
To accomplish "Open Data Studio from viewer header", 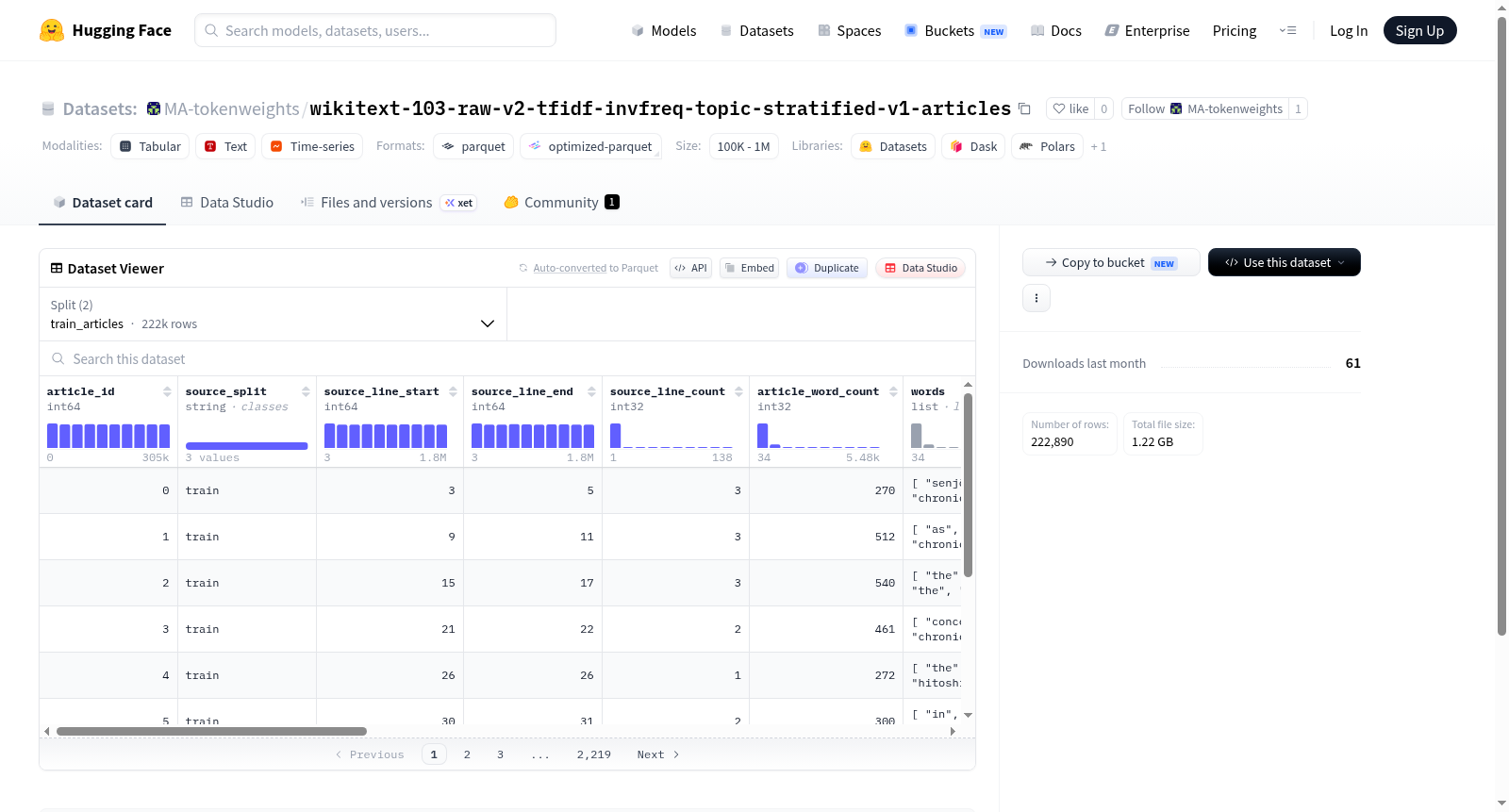I will 920,268.
